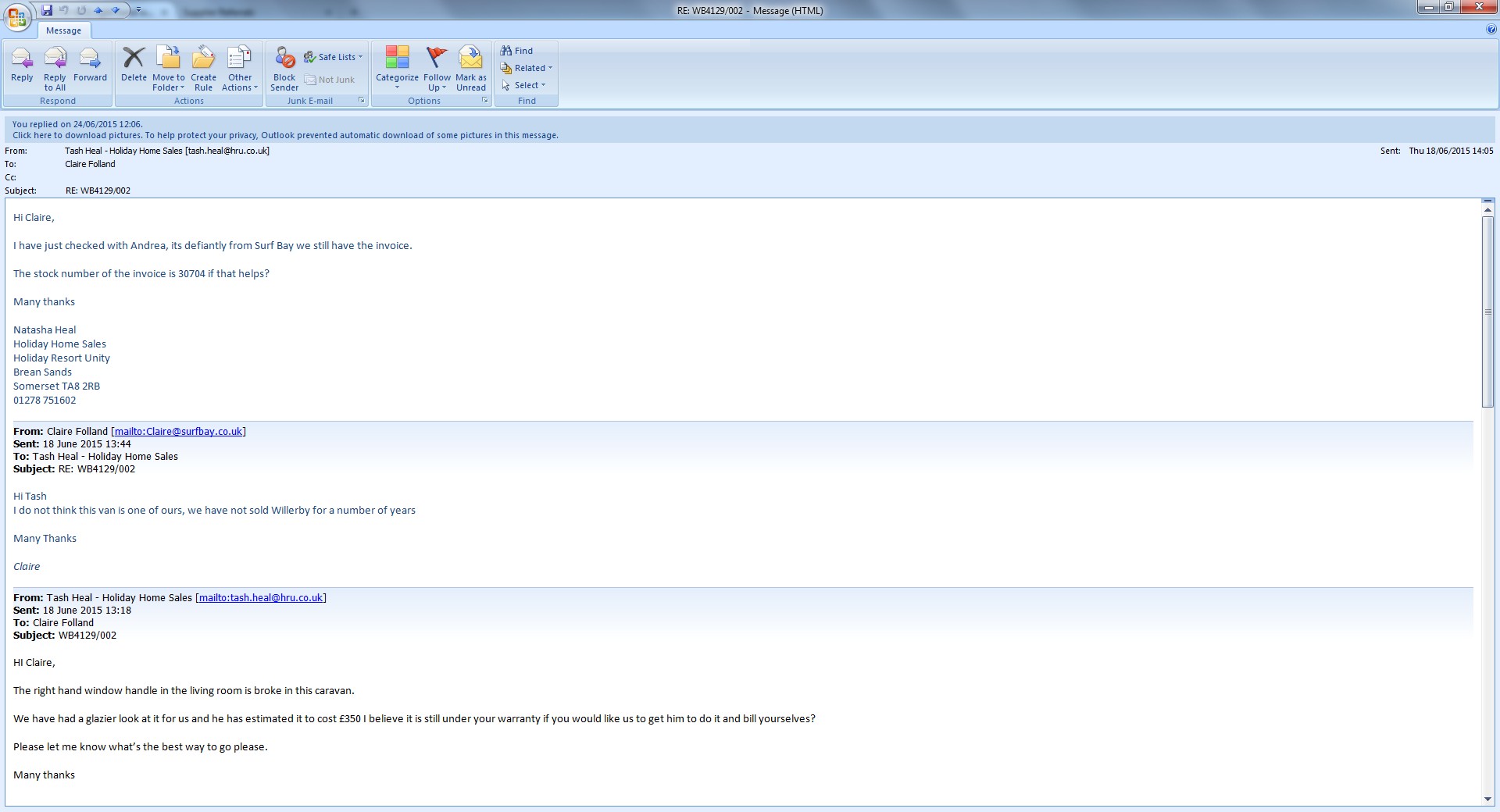This screenshot has height=812, width=1500.
Task: Choose Reply to All
Action: point(55,69)
